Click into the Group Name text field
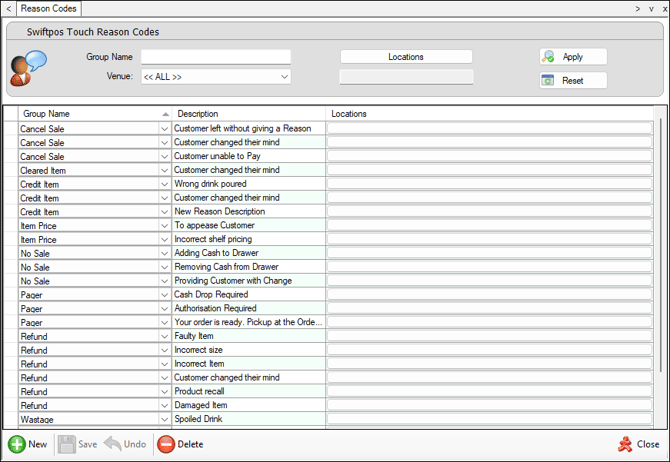This screenshot has width=670, height=462. tap(215, 57)
